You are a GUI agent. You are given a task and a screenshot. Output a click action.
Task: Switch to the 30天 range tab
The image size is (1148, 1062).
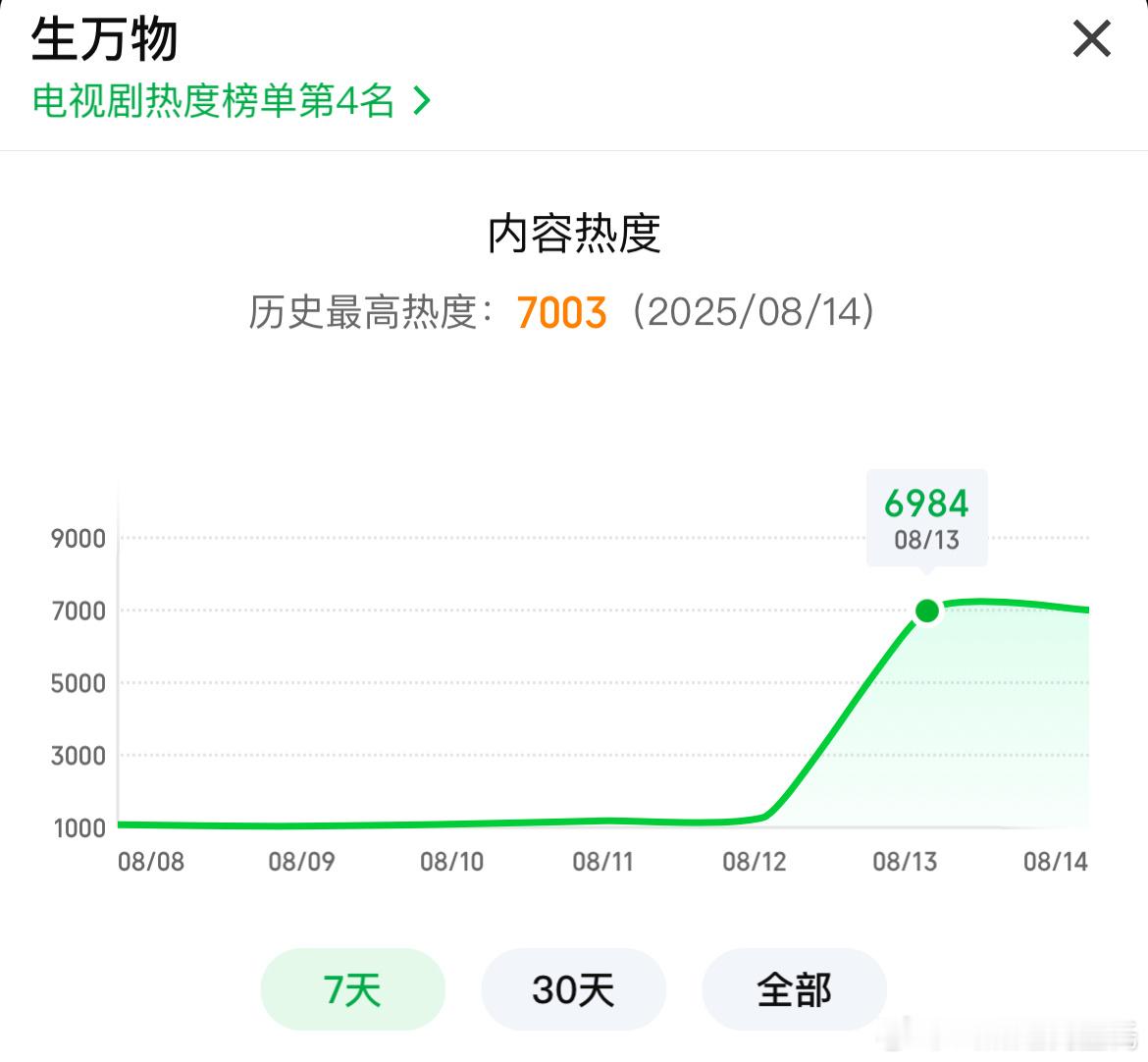coord(573,989)
